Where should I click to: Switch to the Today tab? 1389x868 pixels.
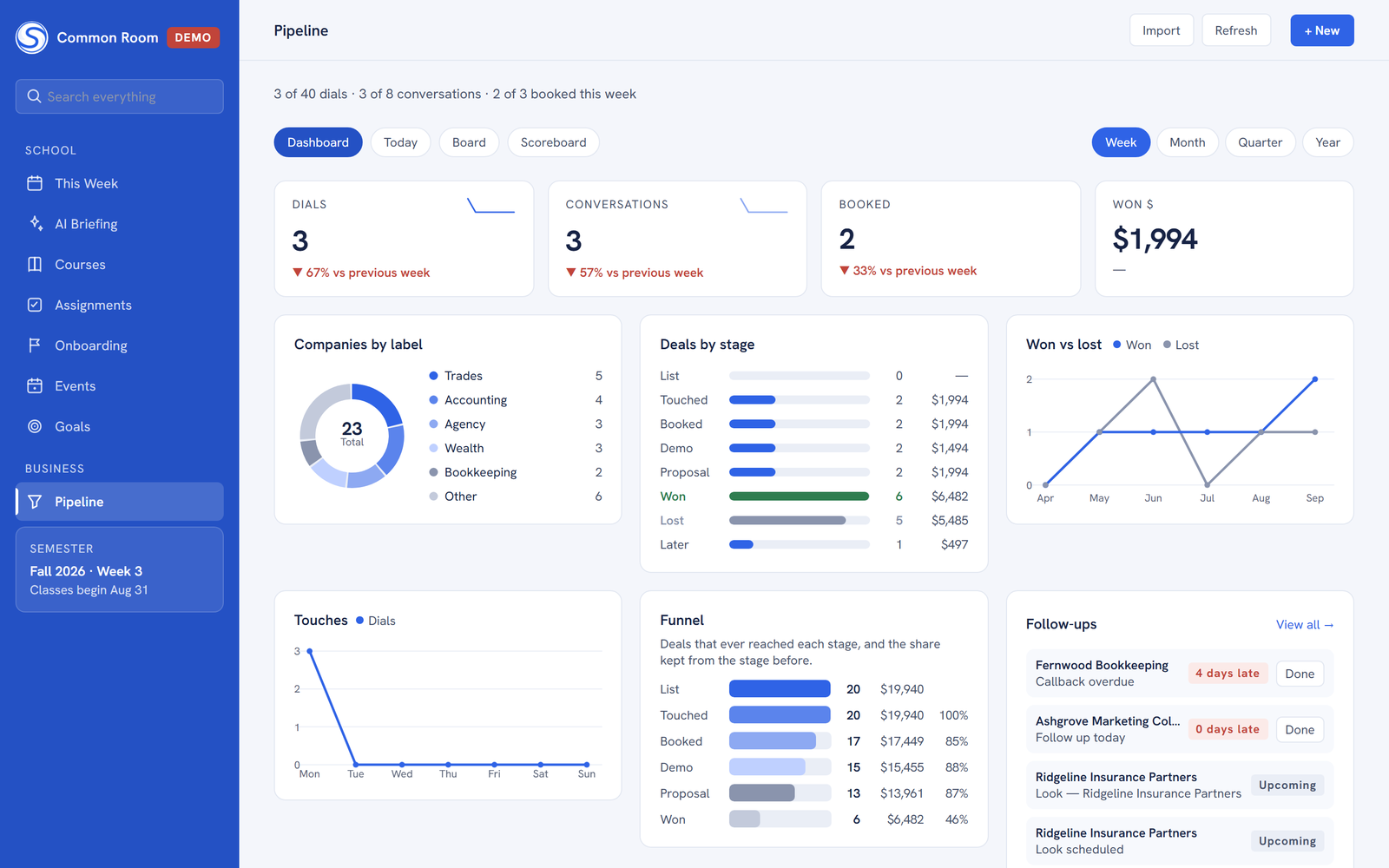(x=400, y=142)
